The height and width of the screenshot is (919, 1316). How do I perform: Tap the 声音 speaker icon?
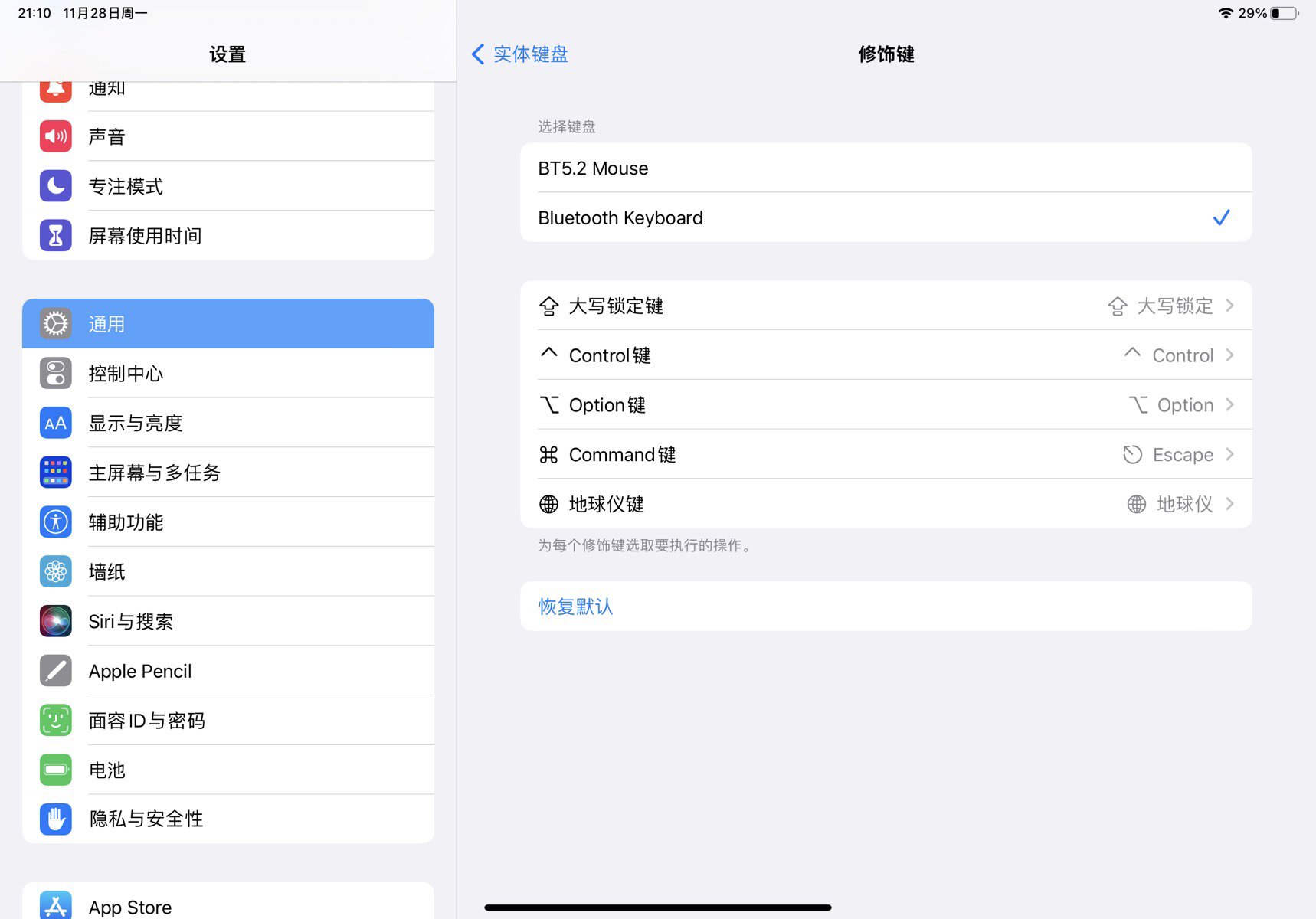pos(55,136)
